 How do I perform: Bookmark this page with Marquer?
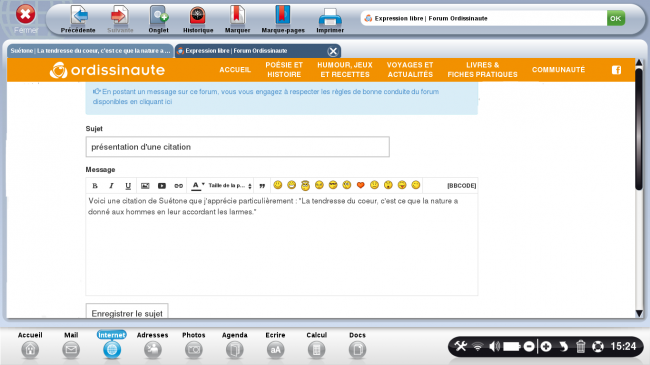(x=237, y=19)
